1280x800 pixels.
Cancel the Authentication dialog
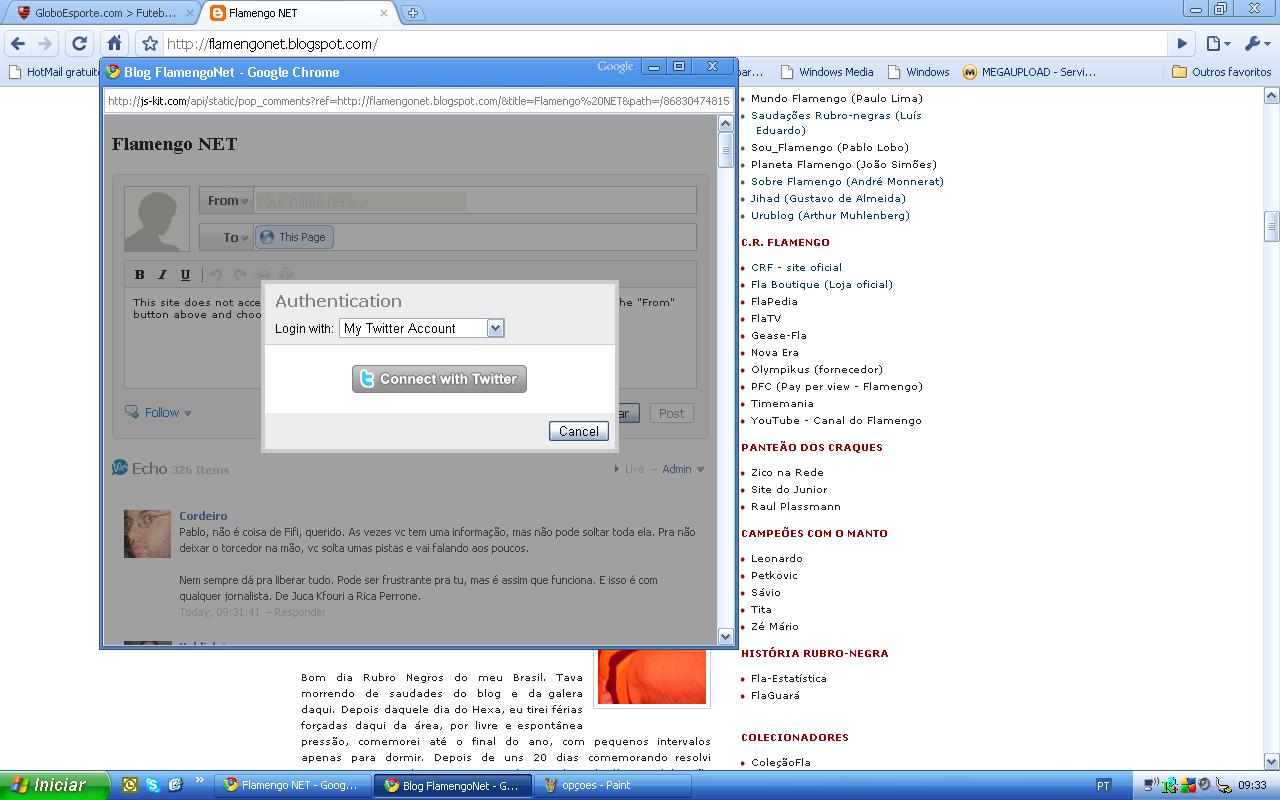coord(579,431)
